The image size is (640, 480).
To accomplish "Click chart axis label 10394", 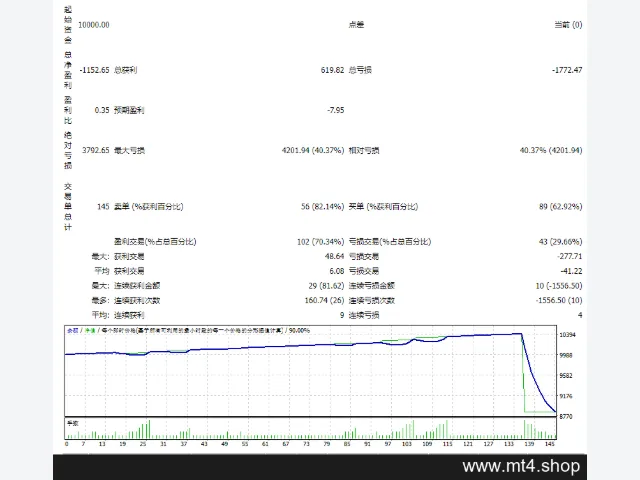I will click(567, 335).
